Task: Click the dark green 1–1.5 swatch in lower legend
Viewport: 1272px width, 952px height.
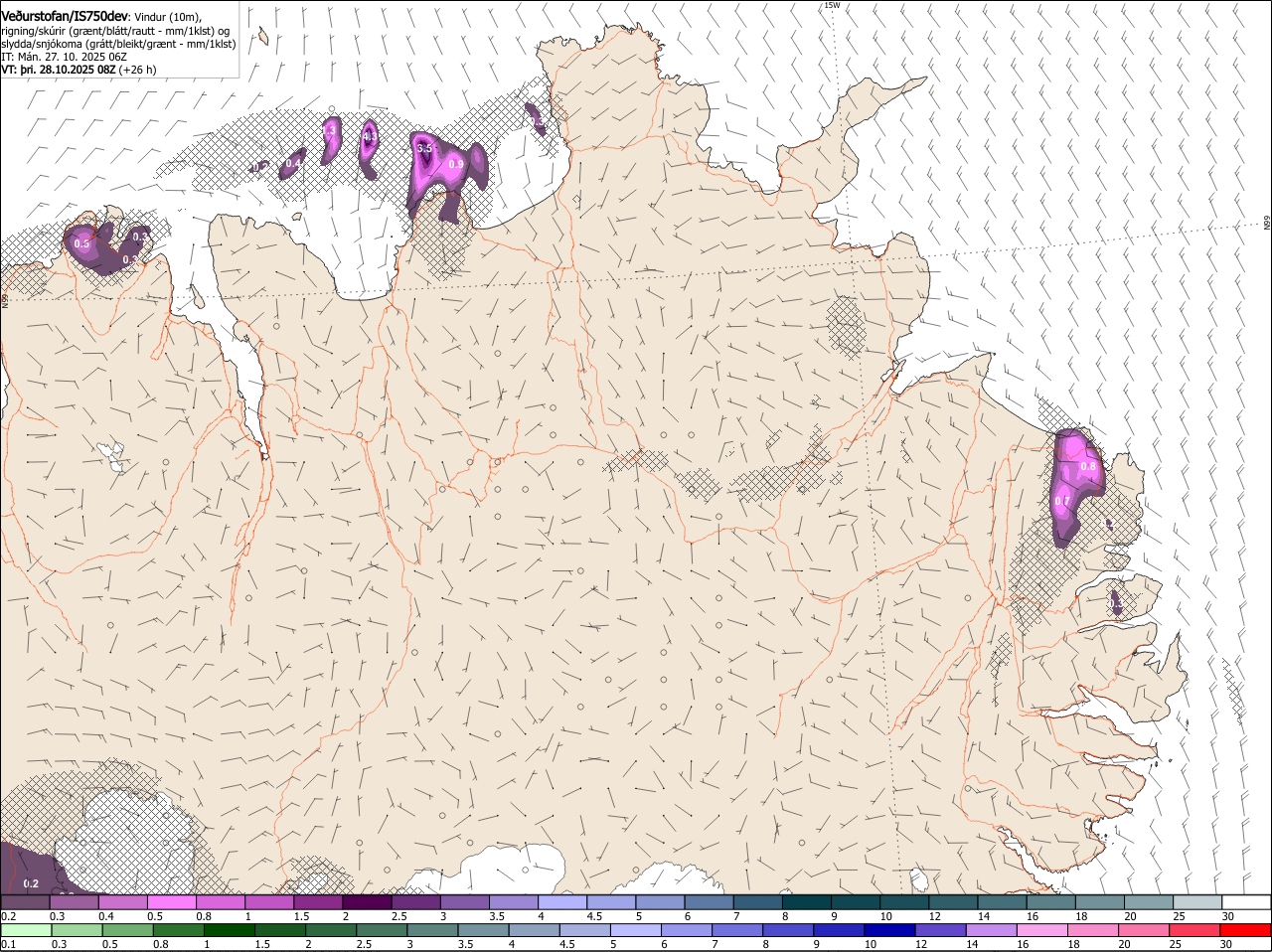Action: [x=232, y=931]
